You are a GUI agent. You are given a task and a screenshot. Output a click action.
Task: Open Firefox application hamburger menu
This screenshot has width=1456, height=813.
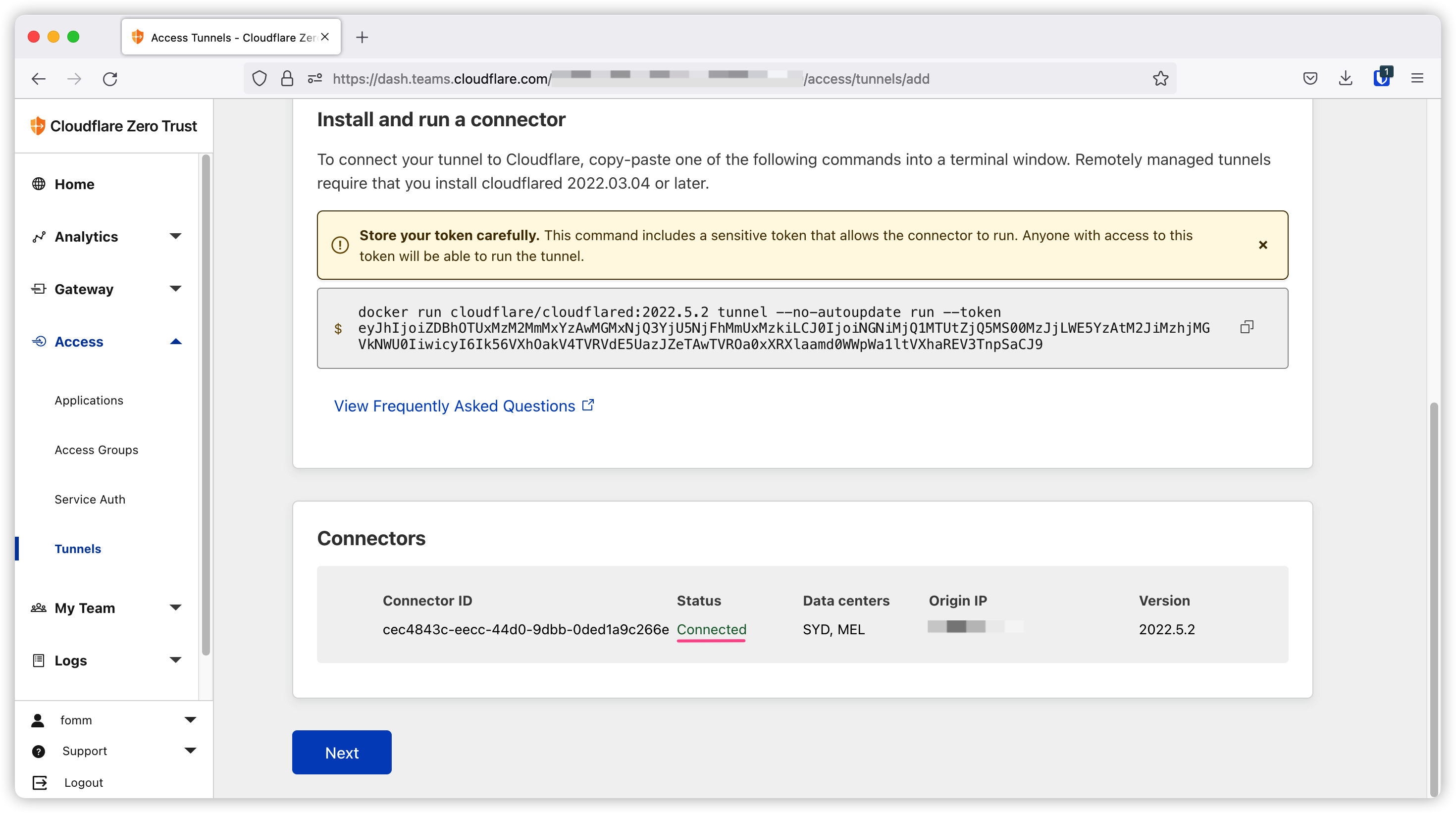(x=1417, y=79)
